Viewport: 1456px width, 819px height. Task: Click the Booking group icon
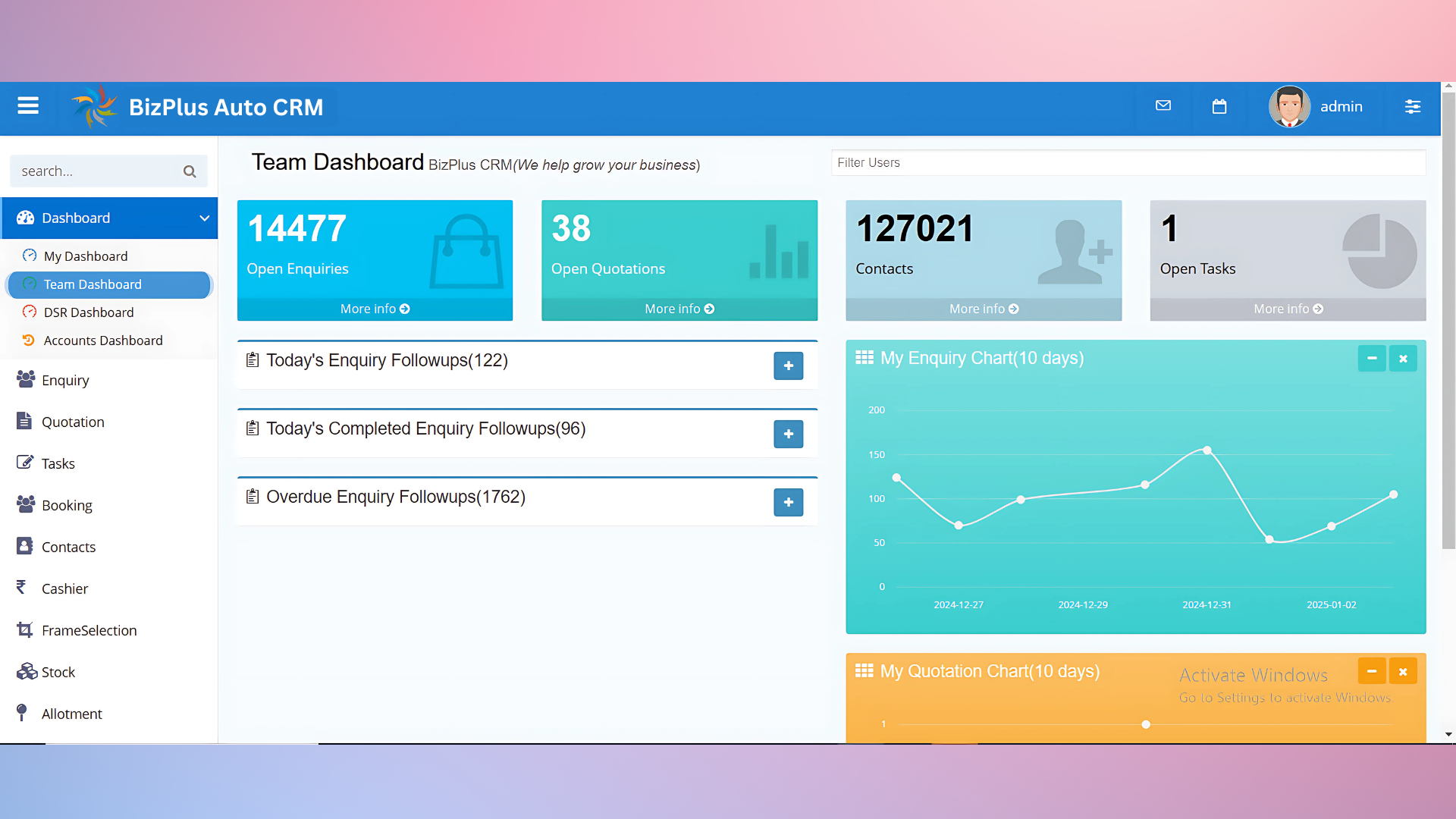click(26, 504)
